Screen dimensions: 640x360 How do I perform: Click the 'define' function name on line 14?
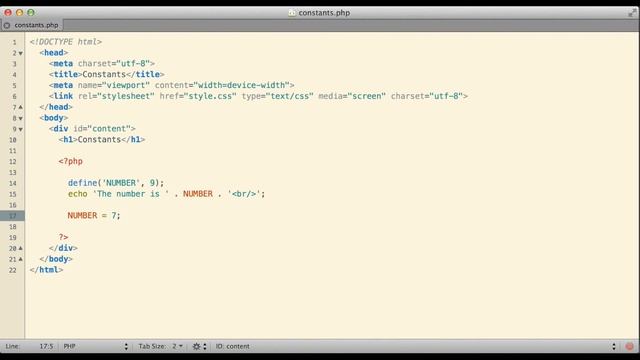(82, 183)
